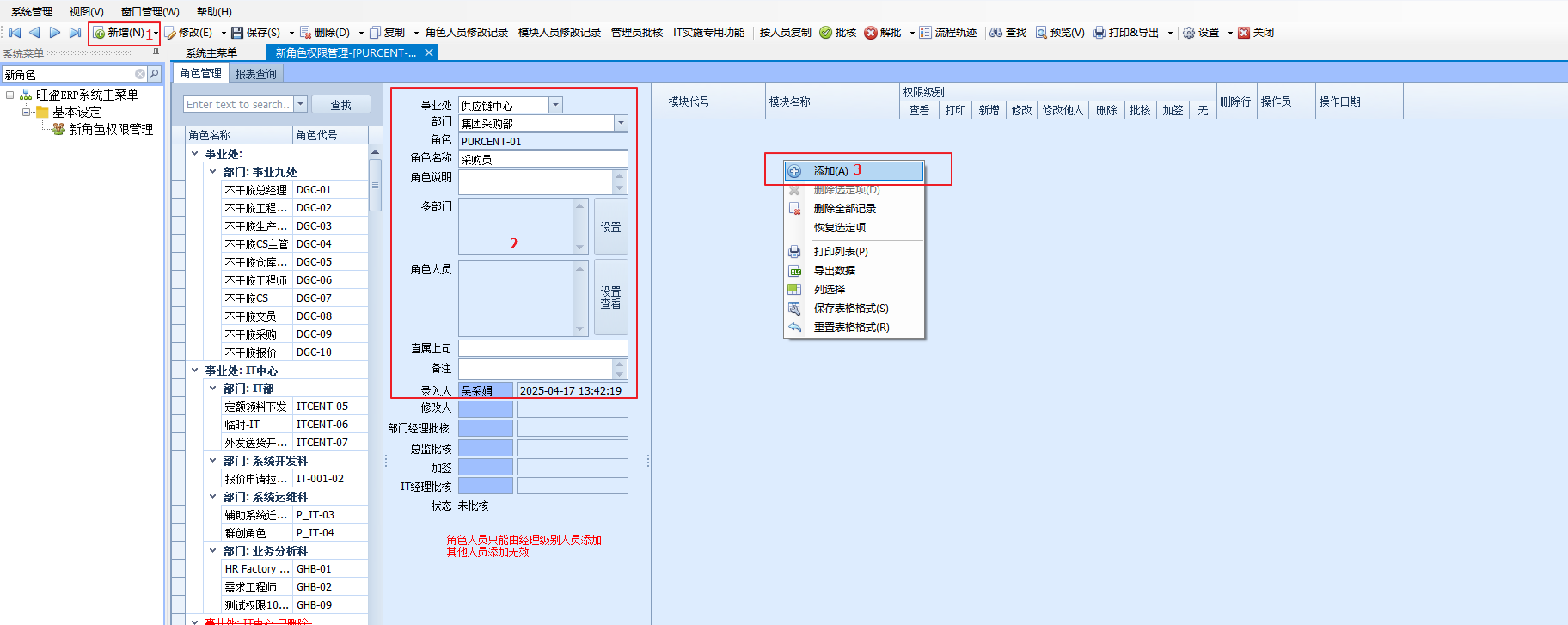Choose 导出数据 in the context menu
The width and height of the screenshot is (1568, 625).
tap(854, 271)
